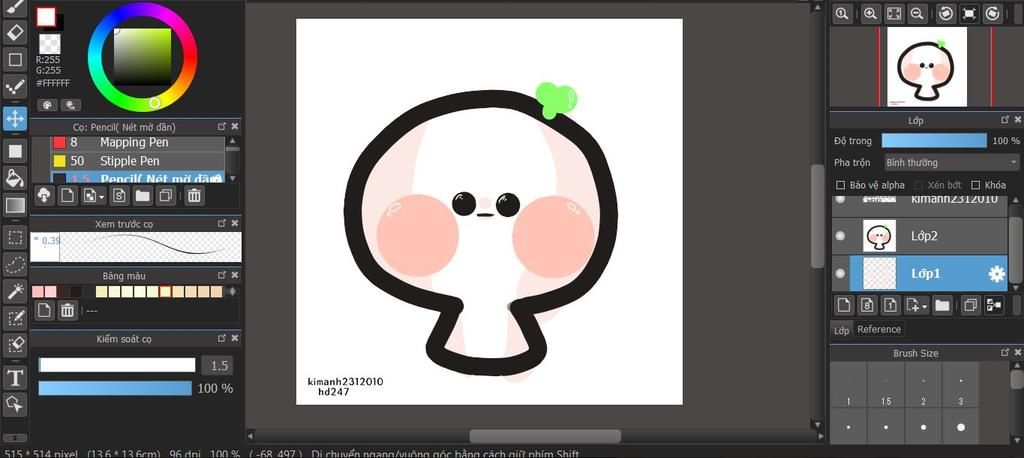The width and height of the screenshot is (1024, 458).
Task: Undock the Brush Size panel
Action: click(x=1005, y=353)
